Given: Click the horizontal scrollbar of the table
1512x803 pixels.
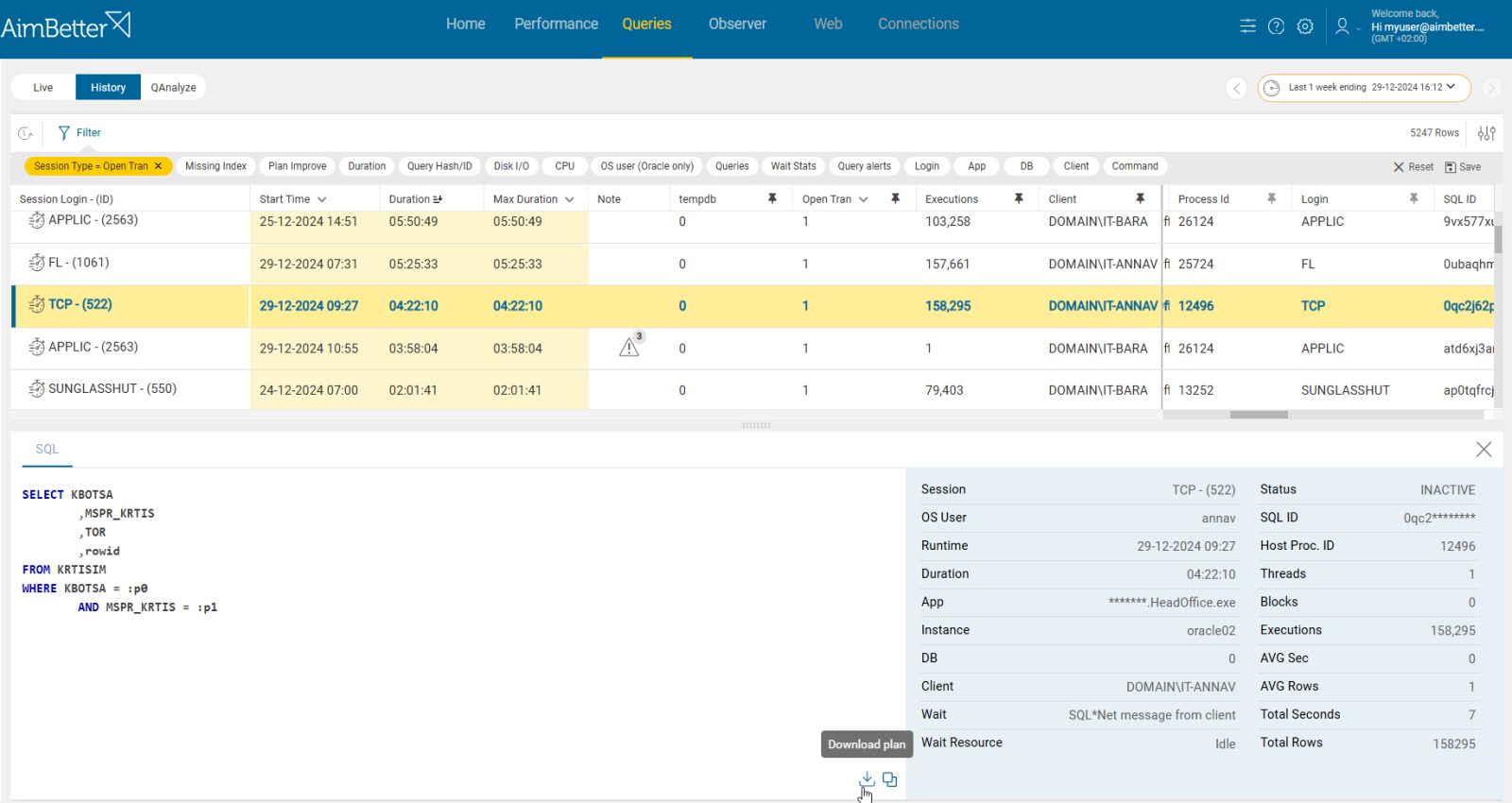Looking at the screenshot, I should (1259, 415).
